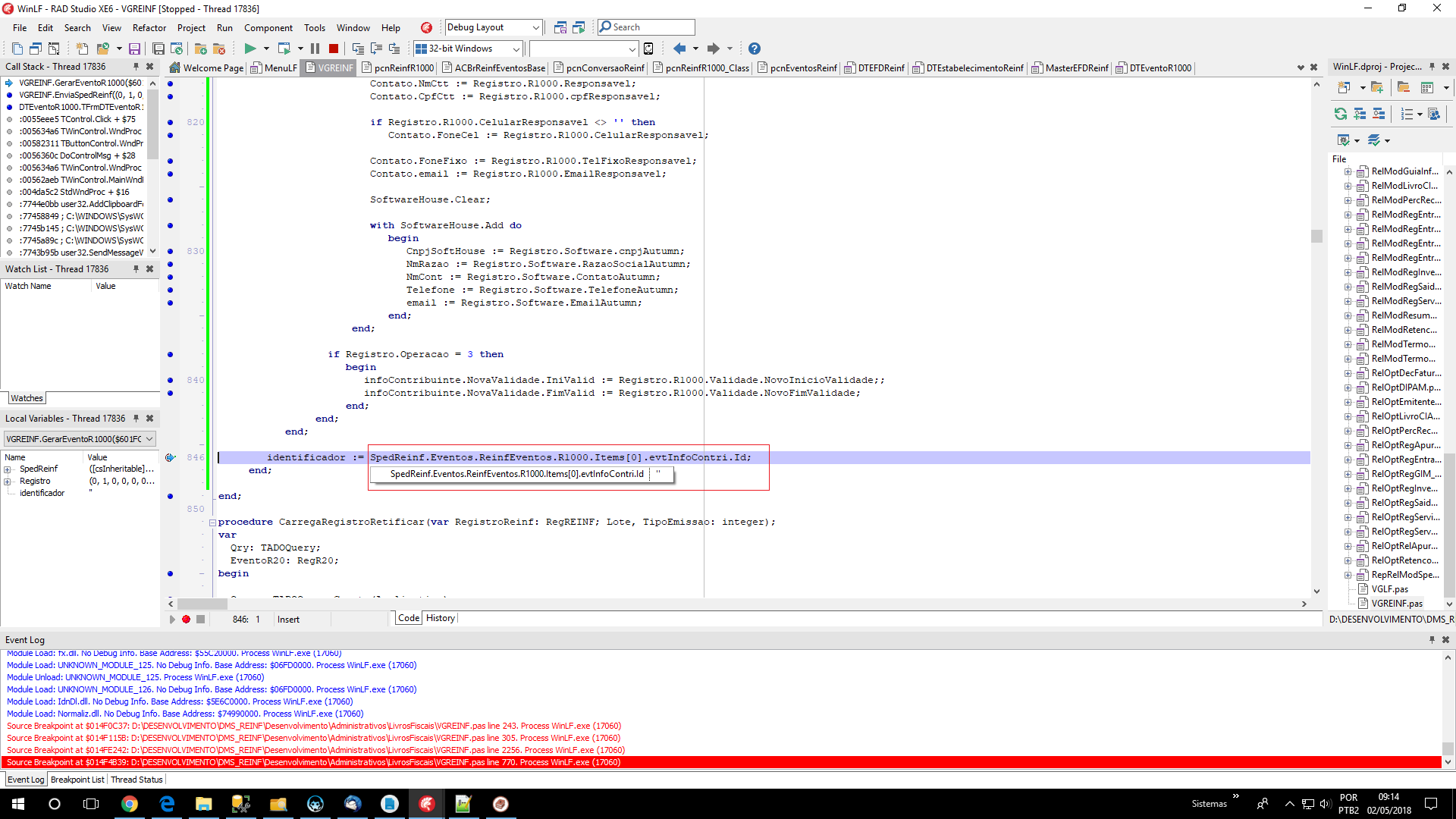The width and height of the screenshot is (1456, 819).
Task: Save the current file with the purple disk icon
Action: (x=134, y=49)
